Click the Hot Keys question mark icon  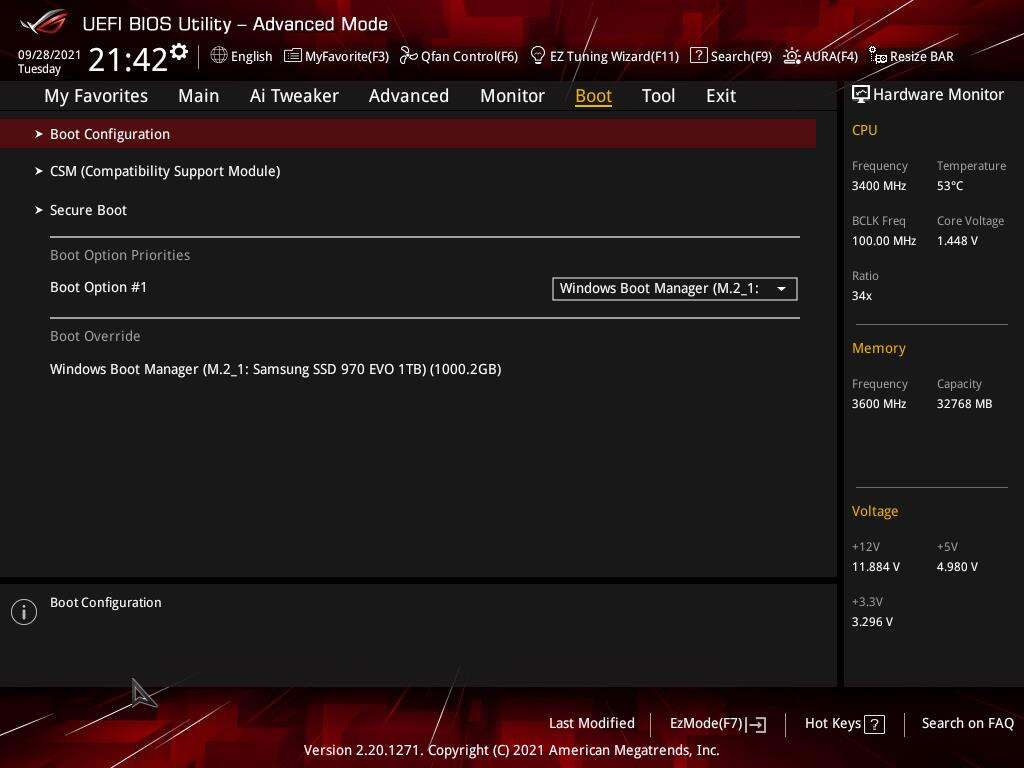[x=874, y=724]
